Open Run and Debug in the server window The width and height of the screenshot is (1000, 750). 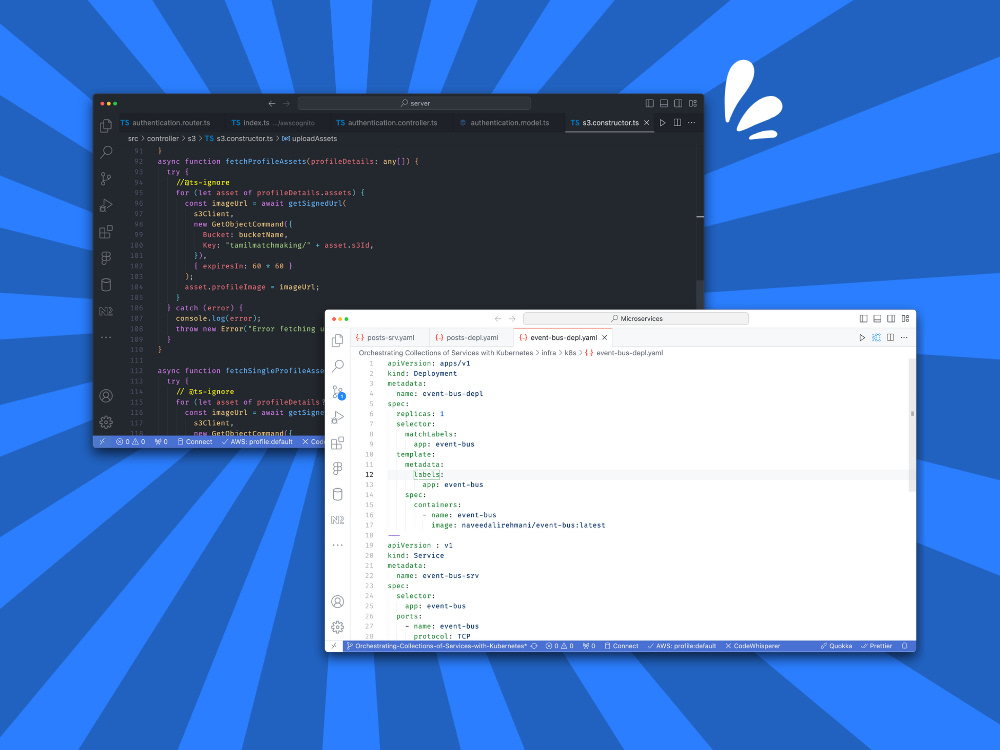[x=106, y=205]
